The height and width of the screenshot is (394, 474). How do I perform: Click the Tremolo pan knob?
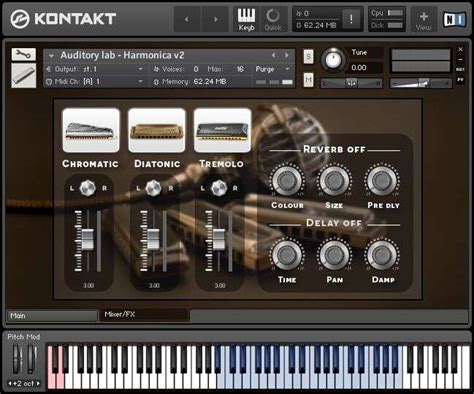click(x=219, y=188)
